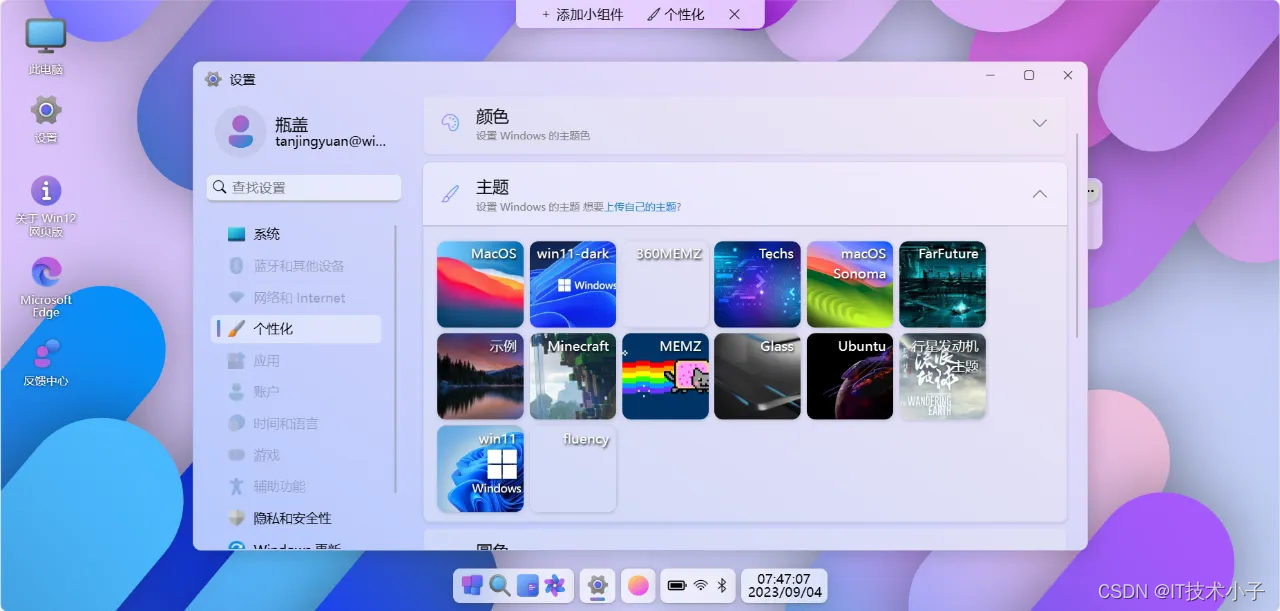This screenshot has height=611, width=1280.
Task: Open 账户 in the sidebar
Action: [296, 392]
